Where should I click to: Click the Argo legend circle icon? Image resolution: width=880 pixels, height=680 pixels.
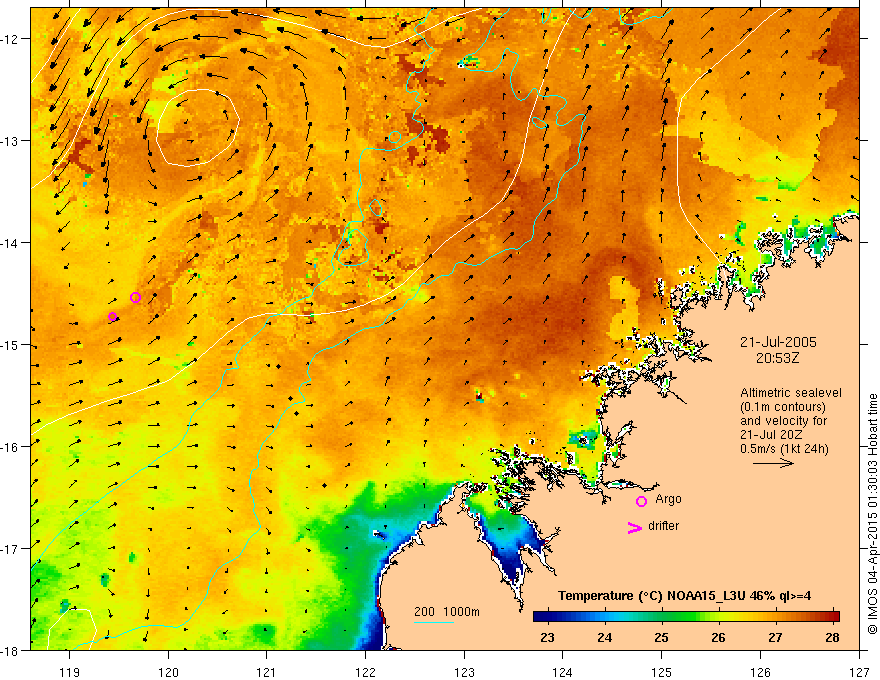[x=641, y=501]
